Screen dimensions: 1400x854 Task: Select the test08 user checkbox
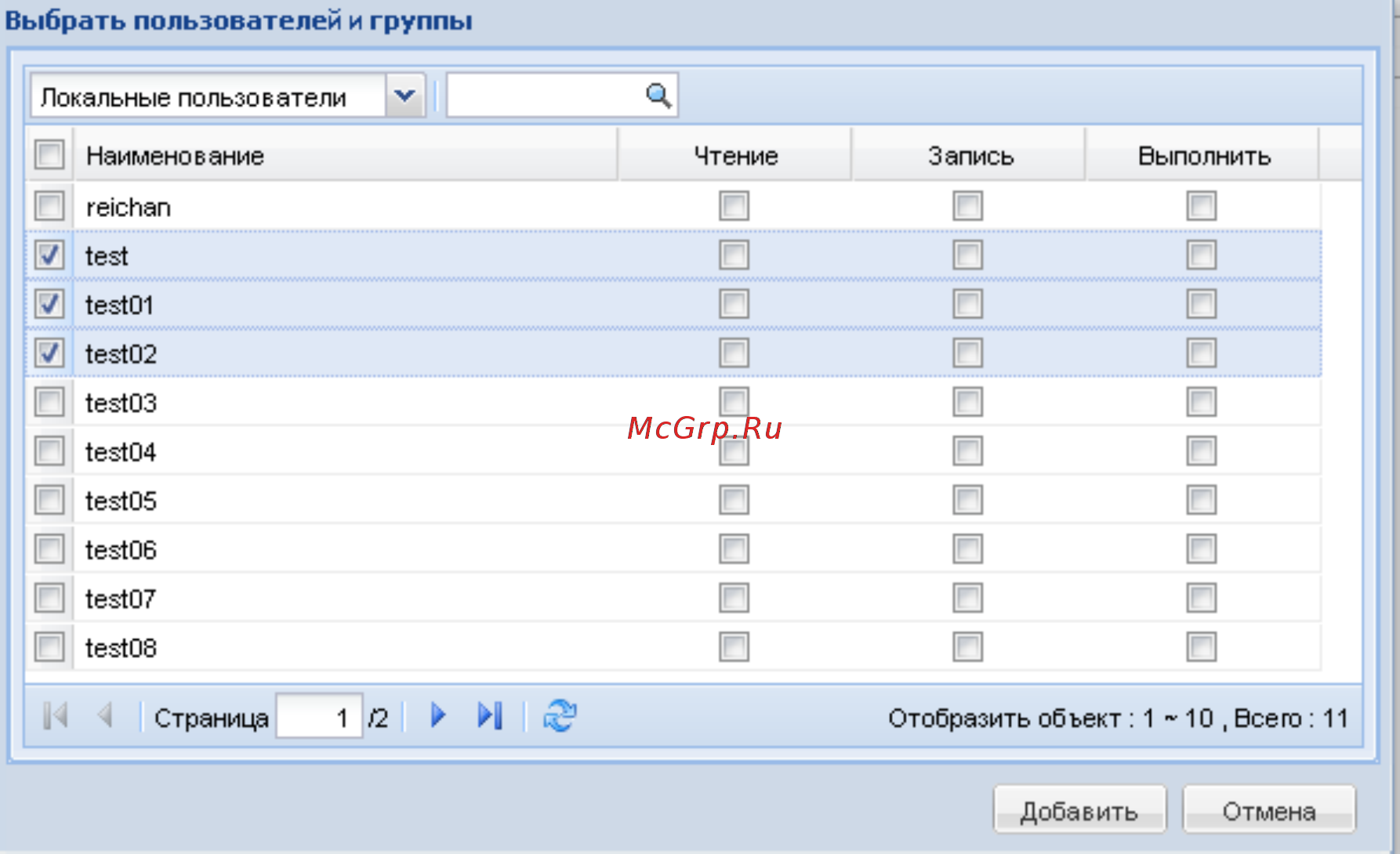(x=49, y=647)
